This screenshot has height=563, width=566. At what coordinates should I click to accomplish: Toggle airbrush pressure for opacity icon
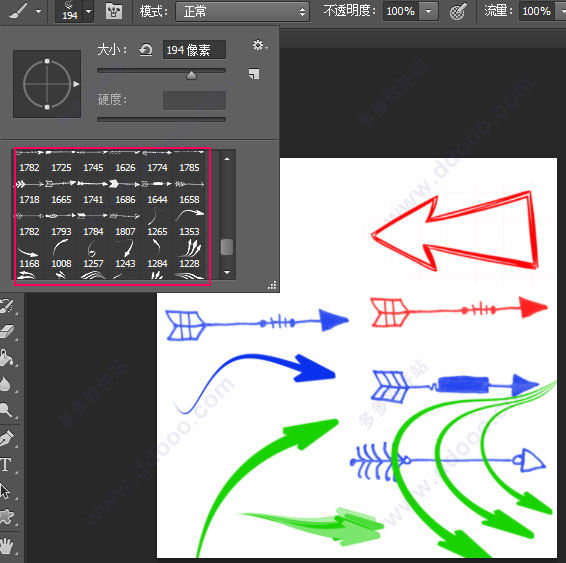(458, 12)
